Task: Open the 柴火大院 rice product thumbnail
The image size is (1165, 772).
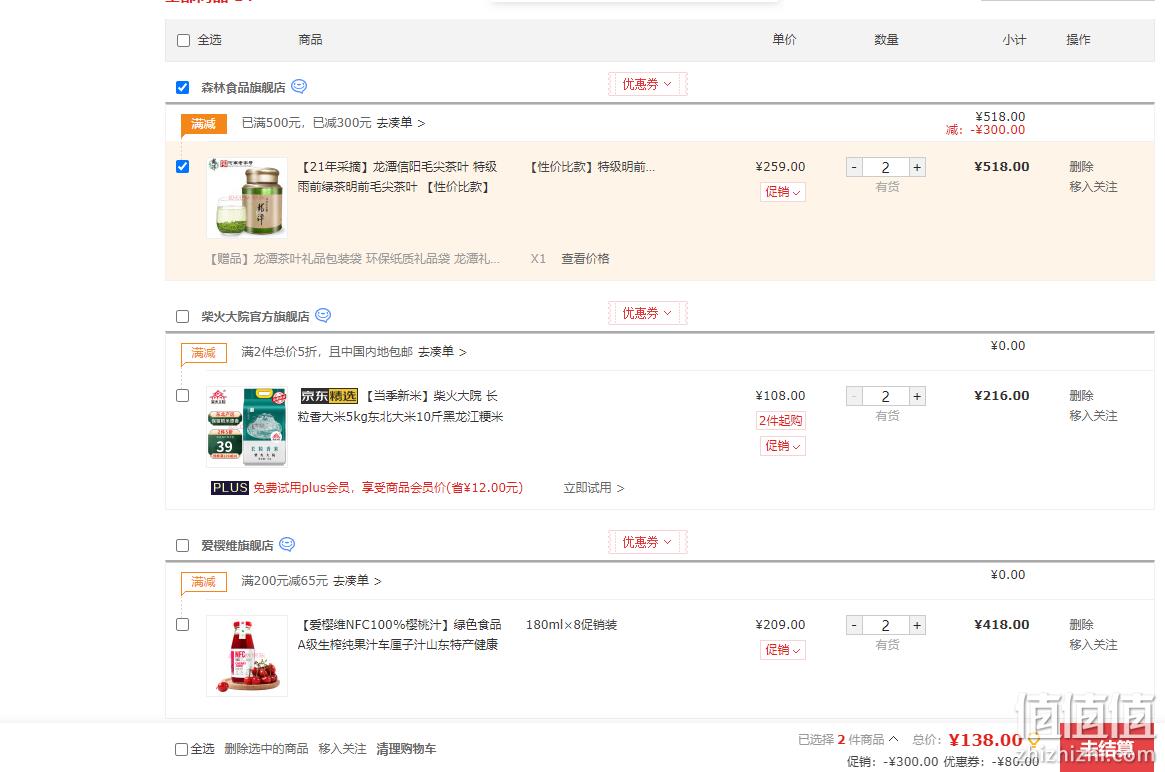Action: (247, 426)
